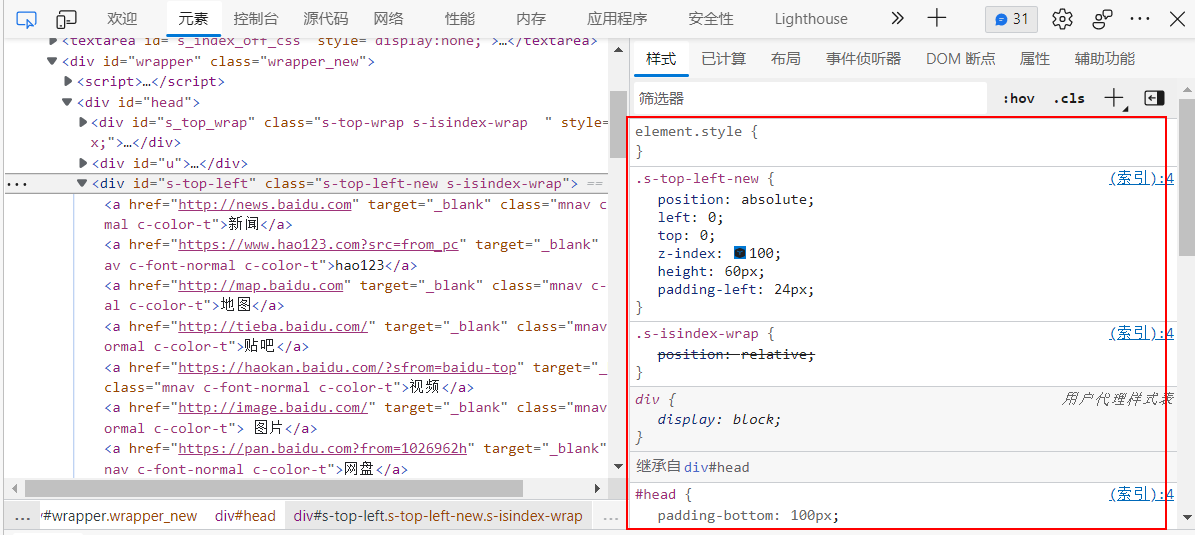Screen dimensions: 1195x535
Task: Click z-index layer visualizer icon
Action: point(740,252)
